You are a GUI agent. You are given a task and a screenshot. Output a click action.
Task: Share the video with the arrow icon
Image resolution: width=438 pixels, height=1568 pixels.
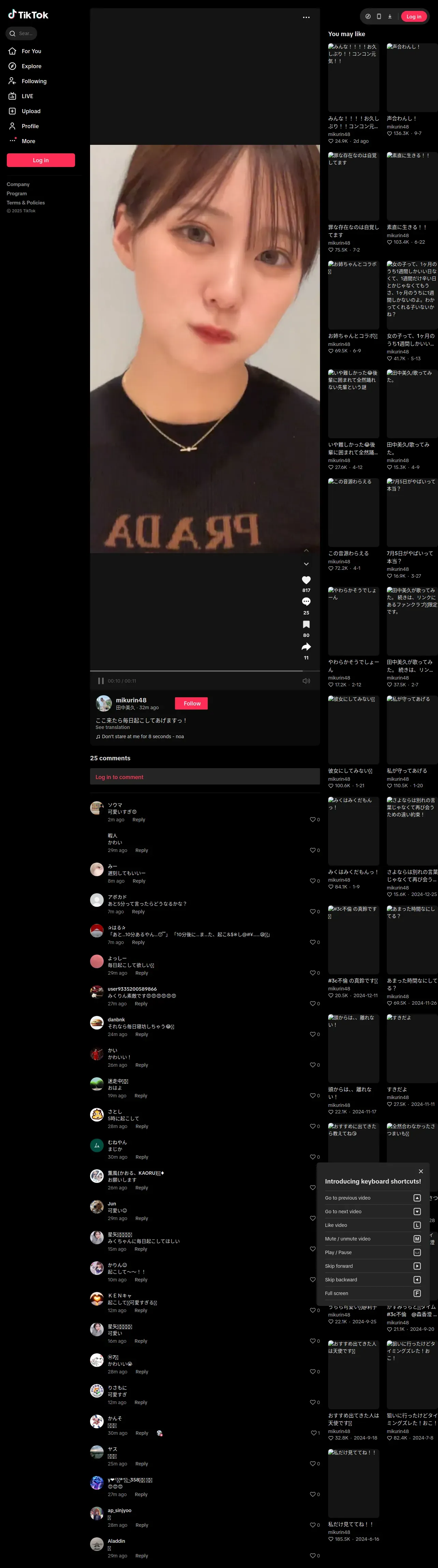(x=306, y=646)
